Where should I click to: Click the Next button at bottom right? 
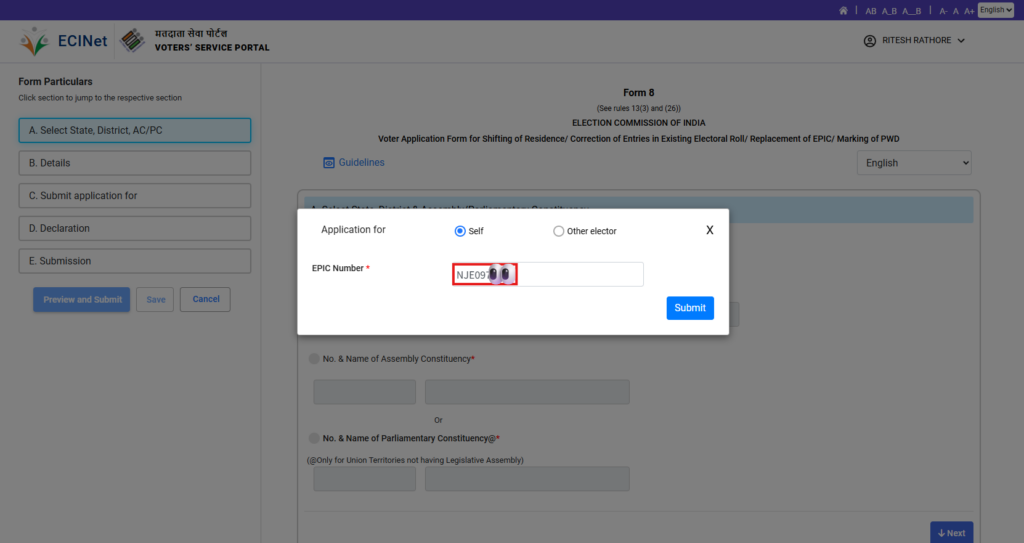(x=952, y=533)
